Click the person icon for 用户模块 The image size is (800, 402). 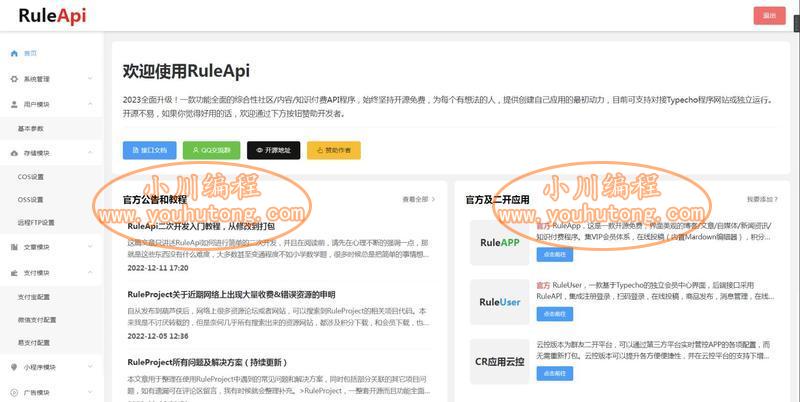pos(14,104)
